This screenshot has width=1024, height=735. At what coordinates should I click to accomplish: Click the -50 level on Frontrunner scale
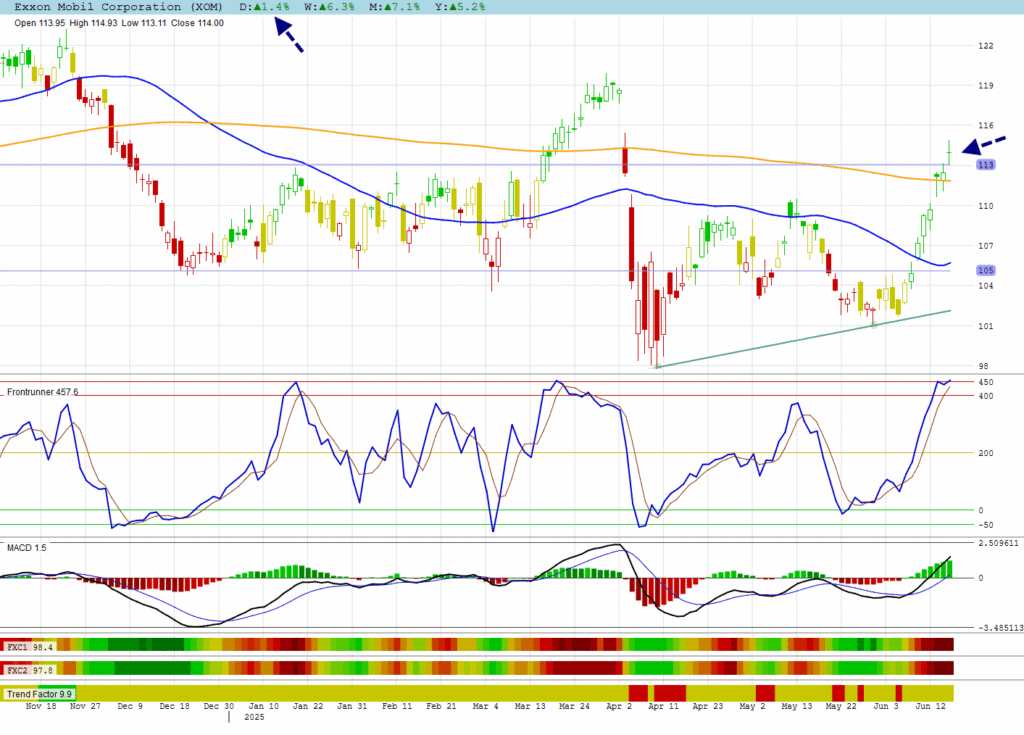pyautogui.click(x=985, y=525)
